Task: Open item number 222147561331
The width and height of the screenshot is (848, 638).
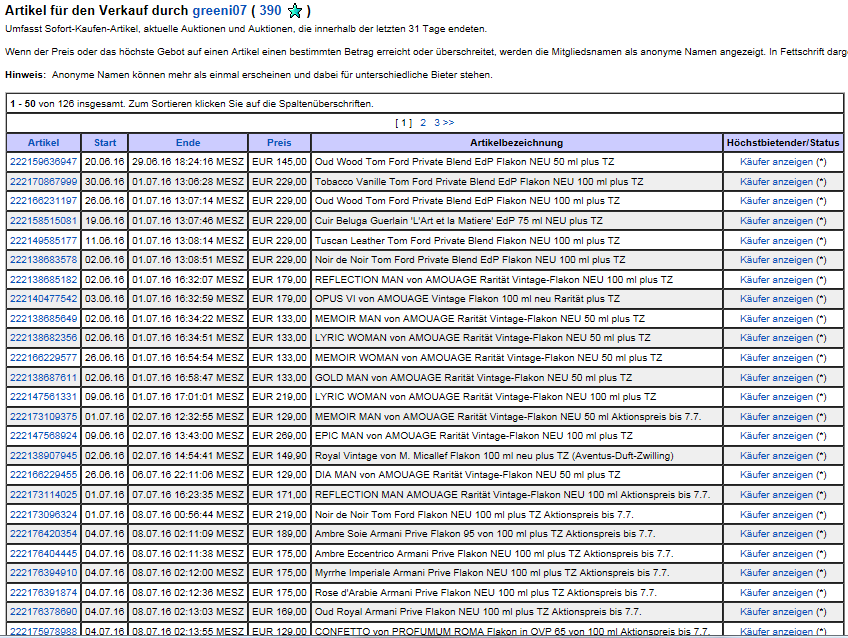Action: point(44,396)
